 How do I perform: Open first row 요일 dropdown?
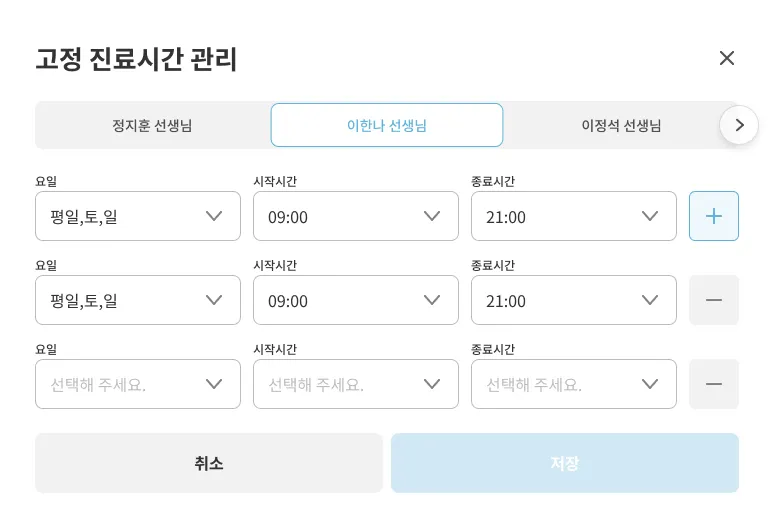pos(138,216)
